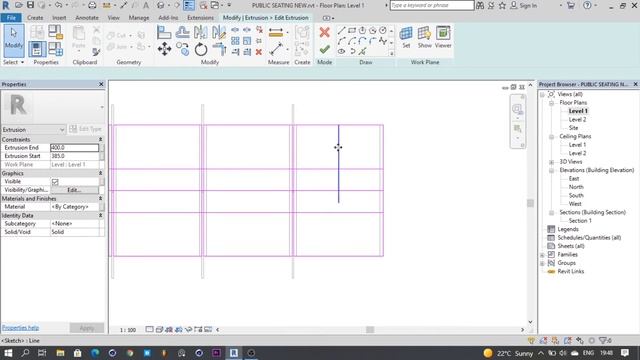Select Level 2 under Floor Plans

(577, 120)
